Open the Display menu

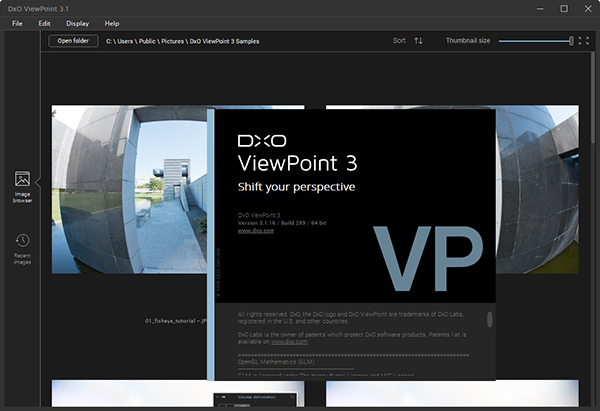coord(77,23)
